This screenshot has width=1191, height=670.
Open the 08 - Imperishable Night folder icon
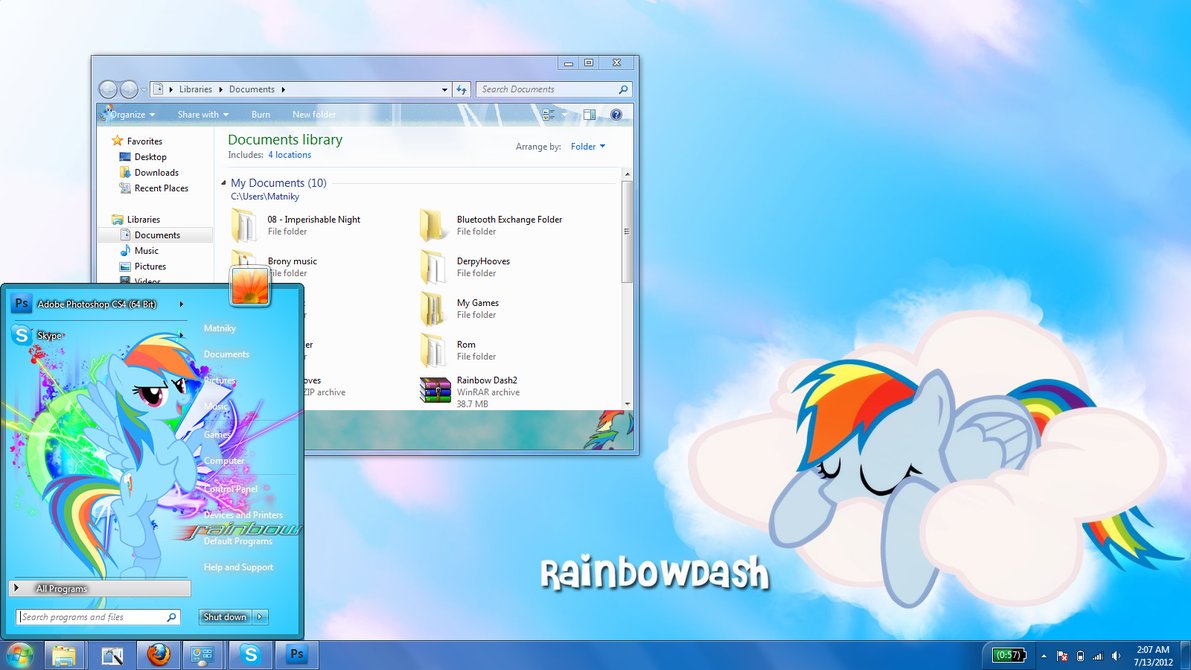click(245, 225)
